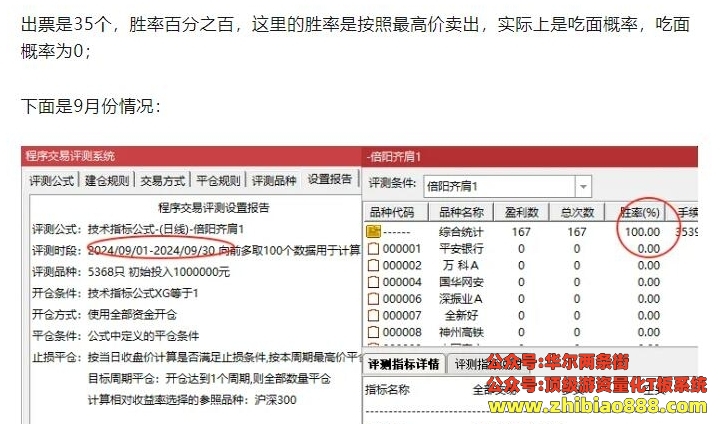Select the 综合统计 row name
The height and width of the screenshot is (424, 723).
461,232
